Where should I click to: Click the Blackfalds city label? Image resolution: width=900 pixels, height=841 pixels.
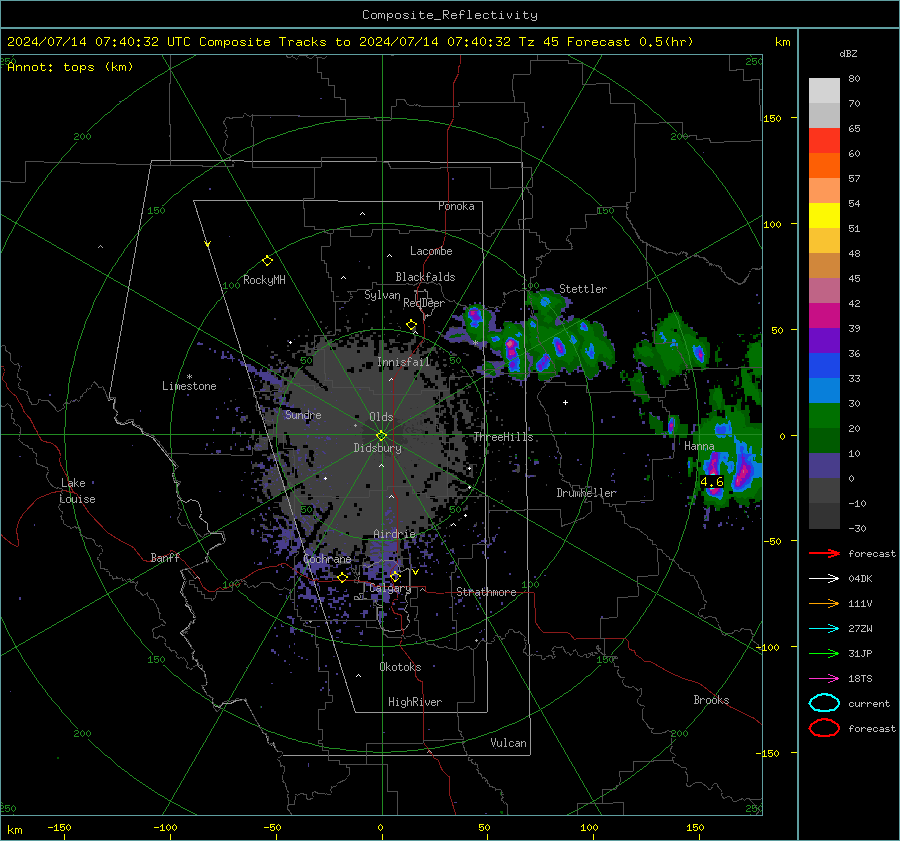coord(425,277)
